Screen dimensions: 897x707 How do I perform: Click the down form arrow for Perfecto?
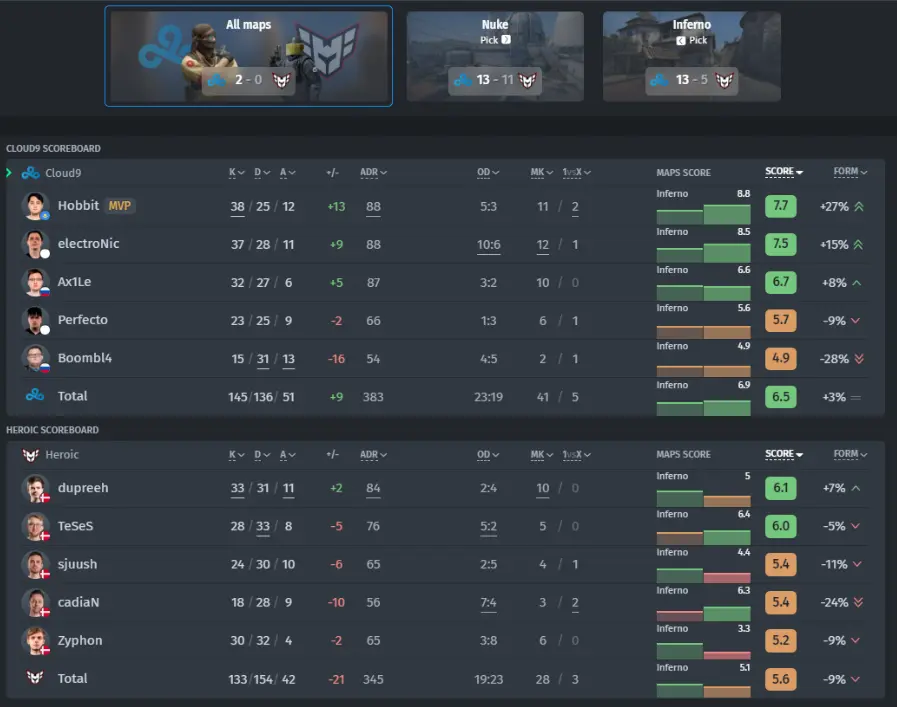pos(855,320)
